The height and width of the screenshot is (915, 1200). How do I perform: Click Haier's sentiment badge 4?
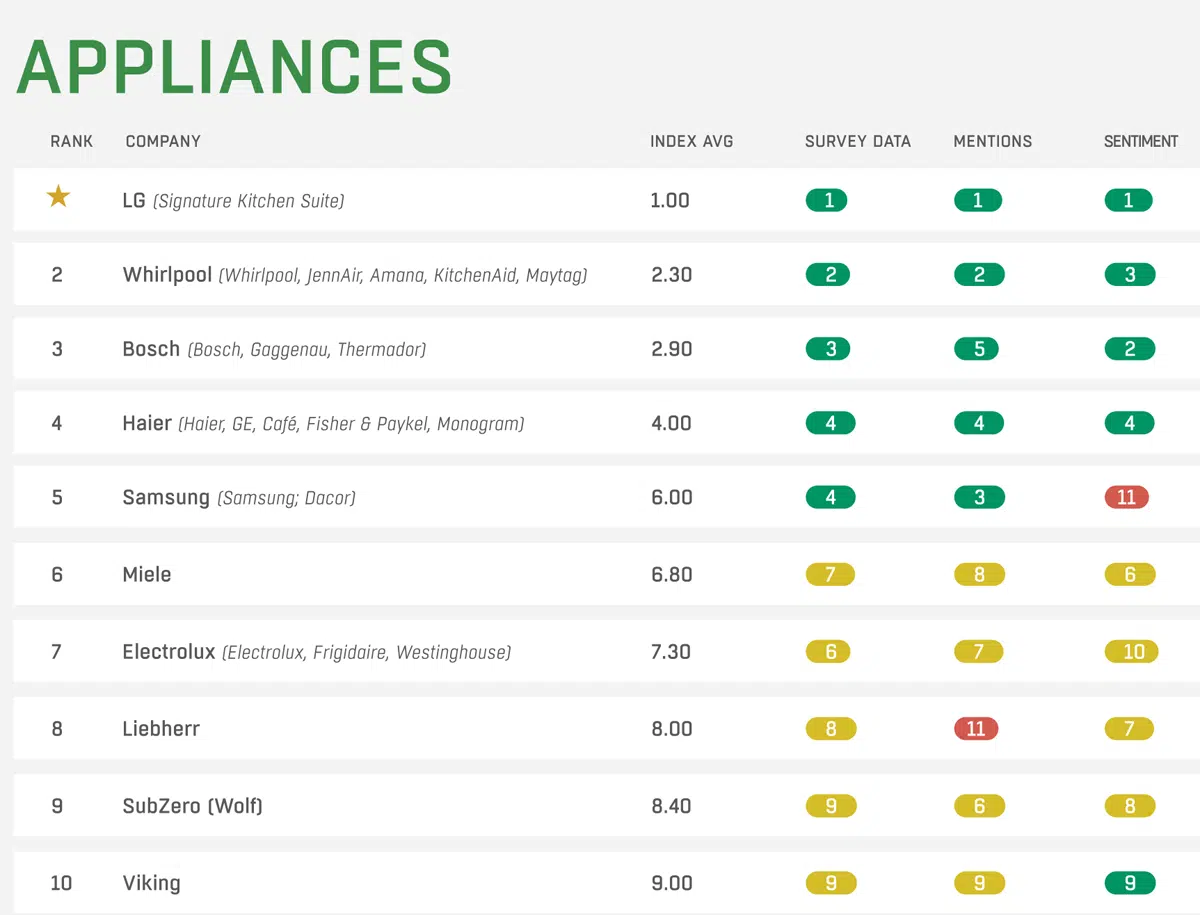(x=1130, y=424)
